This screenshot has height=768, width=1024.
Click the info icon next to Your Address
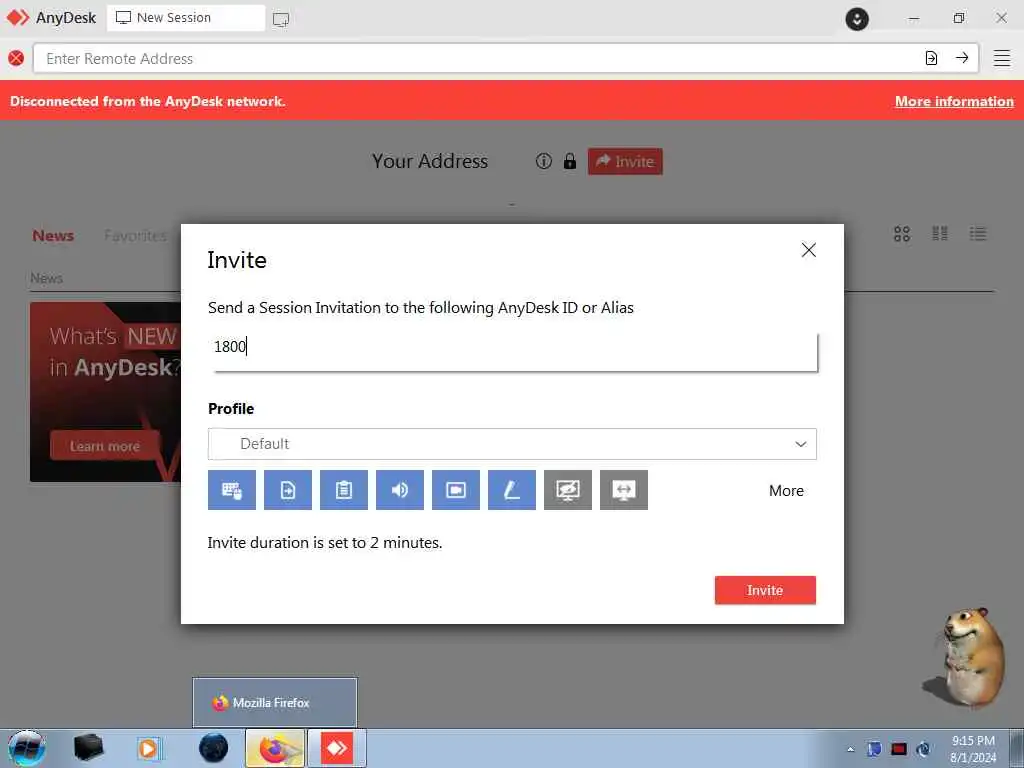coord(543,161)
